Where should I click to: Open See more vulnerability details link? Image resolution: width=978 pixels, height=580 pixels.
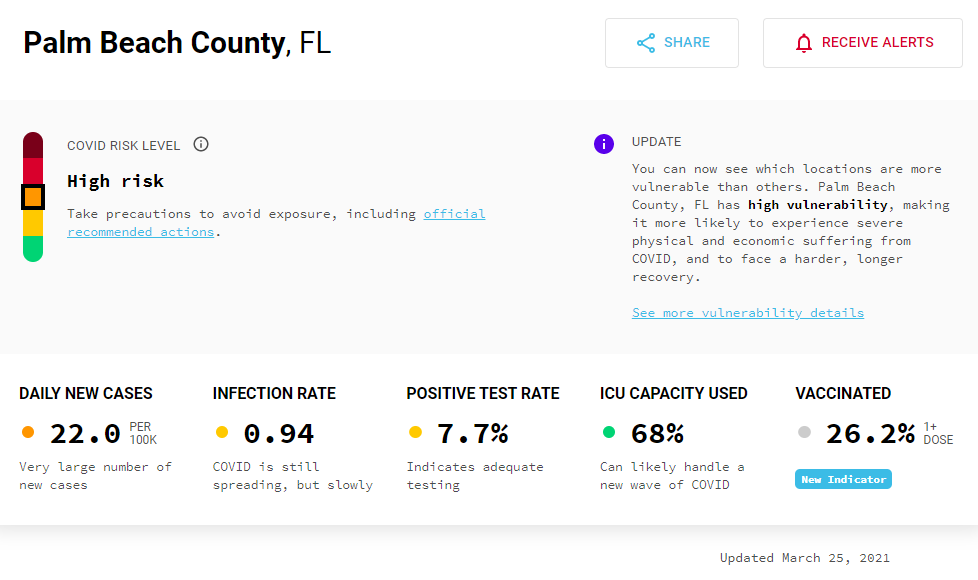point(747,313)
